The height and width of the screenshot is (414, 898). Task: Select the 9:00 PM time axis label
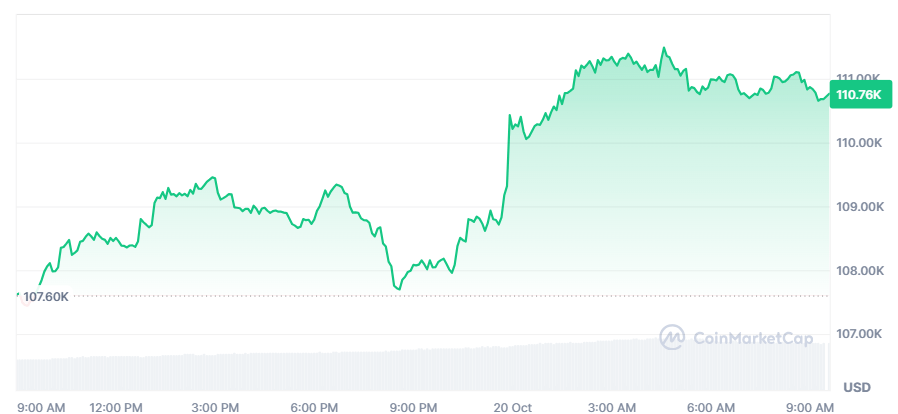(413, 407)
